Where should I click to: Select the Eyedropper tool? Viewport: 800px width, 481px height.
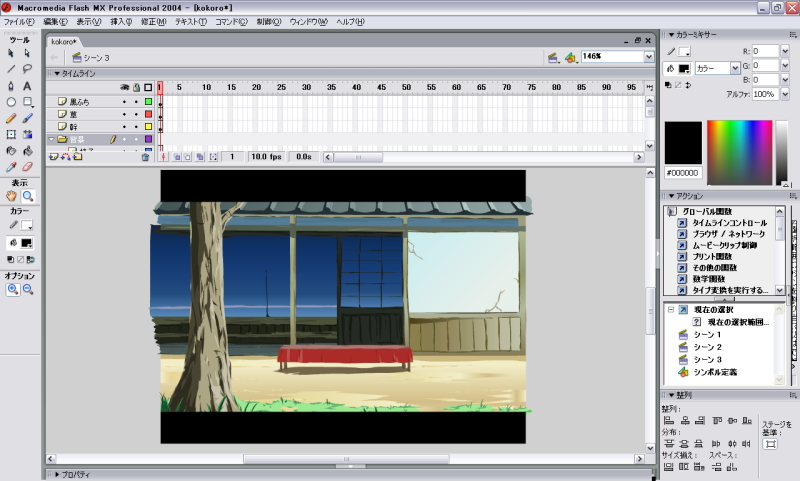tap(11, 167)
